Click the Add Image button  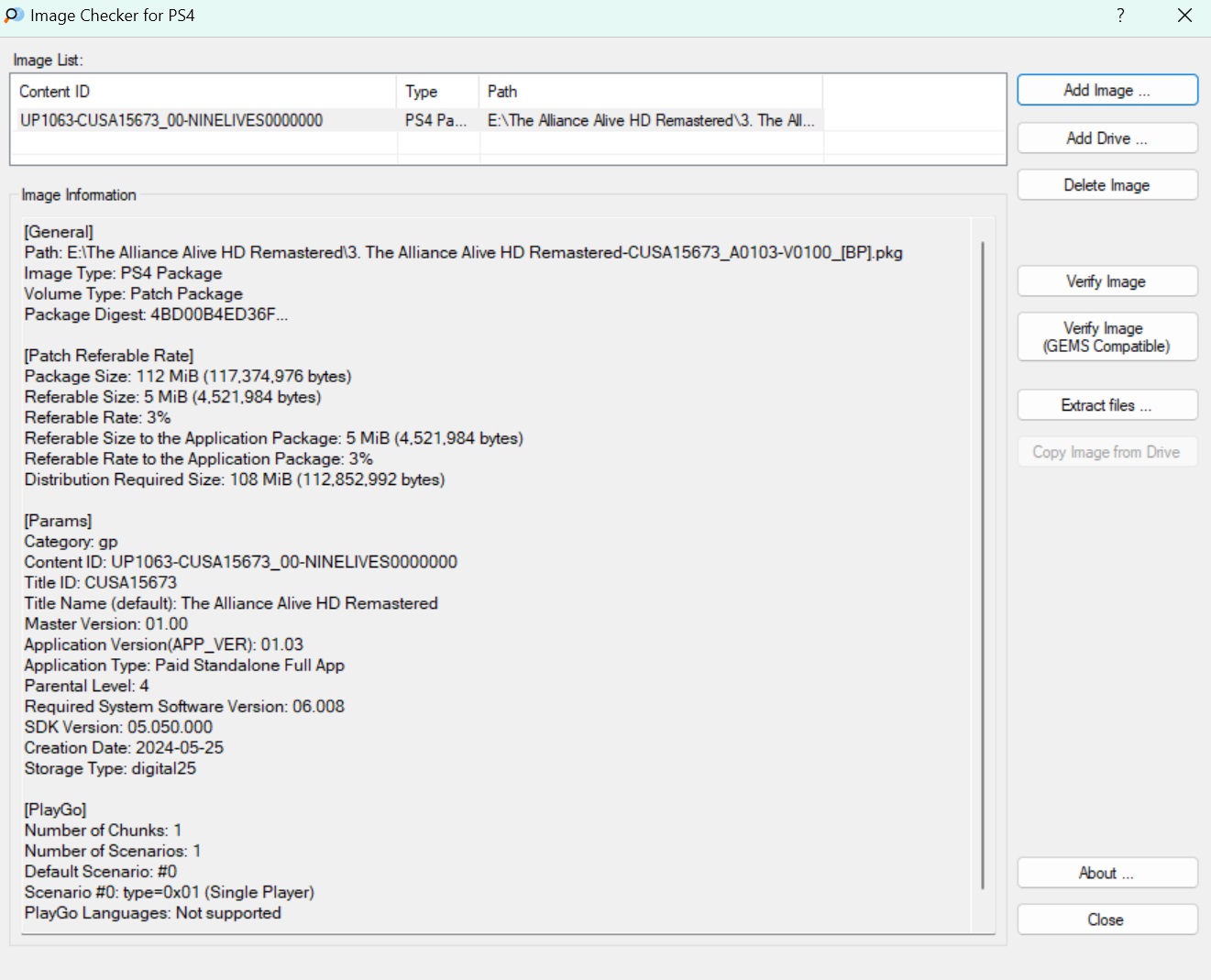(1106, 91)
